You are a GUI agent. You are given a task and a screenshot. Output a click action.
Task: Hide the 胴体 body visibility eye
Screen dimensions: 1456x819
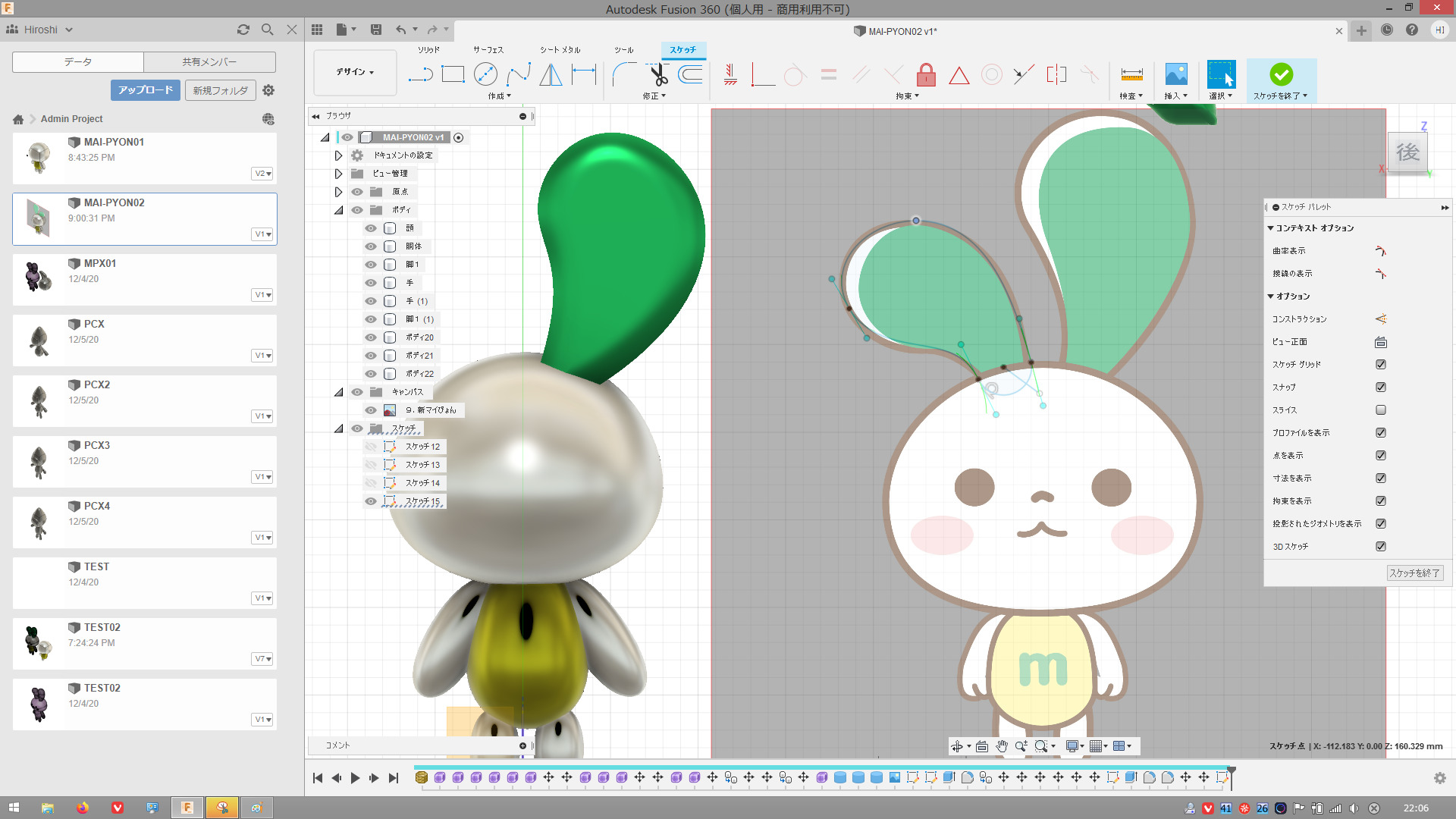click(371, 246)
